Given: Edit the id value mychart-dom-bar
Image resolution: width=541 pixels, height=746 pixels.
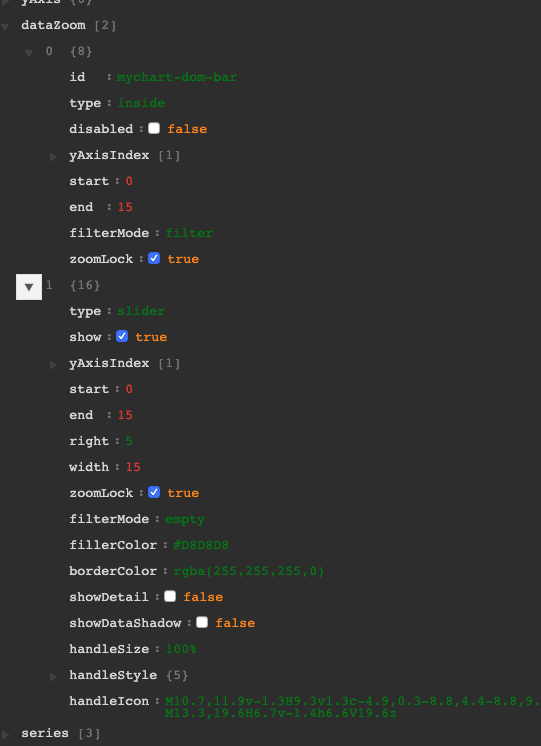Looking at the screenshot, I should tap(177, 77).
